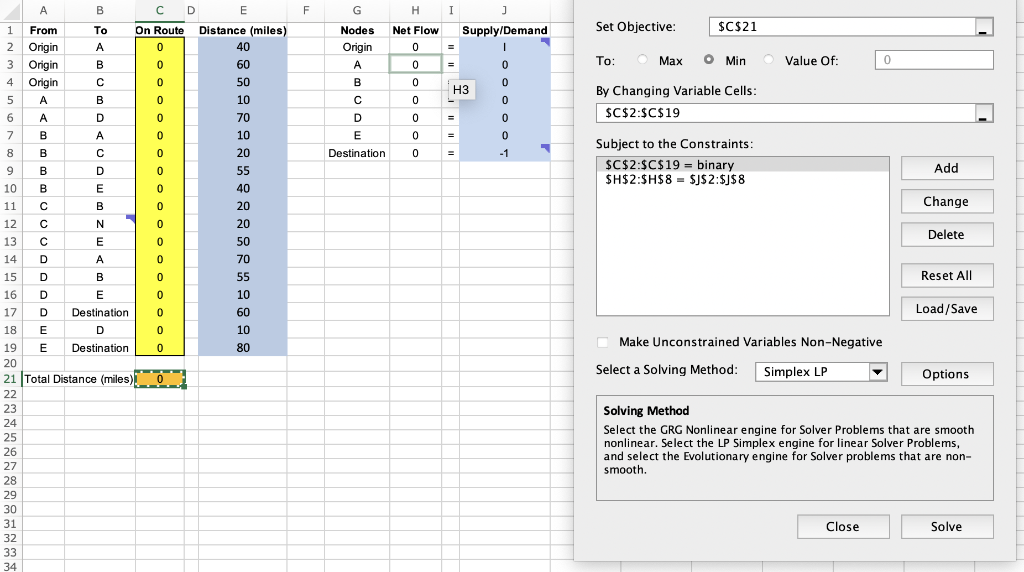Image resolution: width=1024 pixels, height=572 pixels.
Task: Click the Supply/Demand cell for Origin
Action: (x=504, y=47)
